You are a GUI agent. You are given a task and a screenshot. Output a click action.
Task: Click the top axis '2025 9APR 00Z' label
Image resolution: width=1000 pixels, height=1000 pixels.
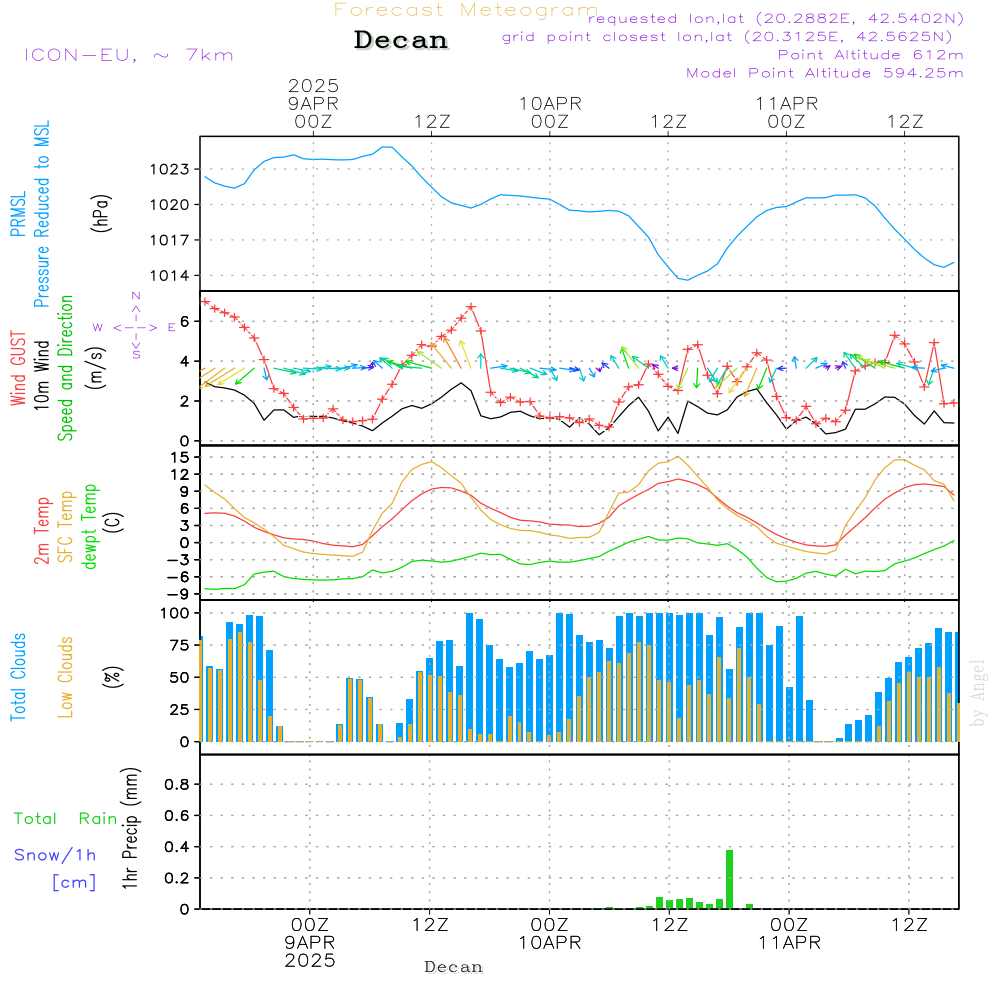(x=313, y=103)
